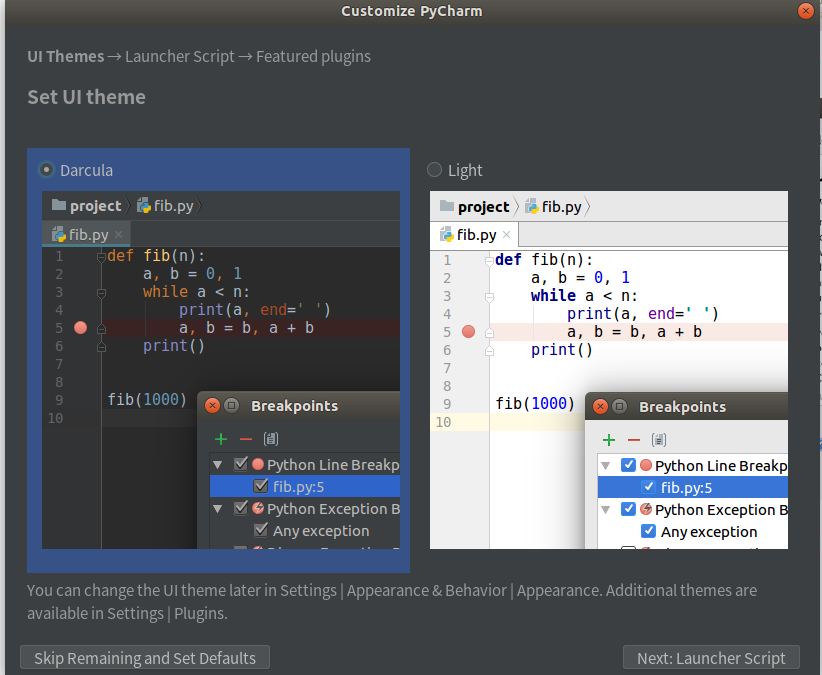
Task: Collapse Python Exception node in Darcula preview
Action: (218, 509)
